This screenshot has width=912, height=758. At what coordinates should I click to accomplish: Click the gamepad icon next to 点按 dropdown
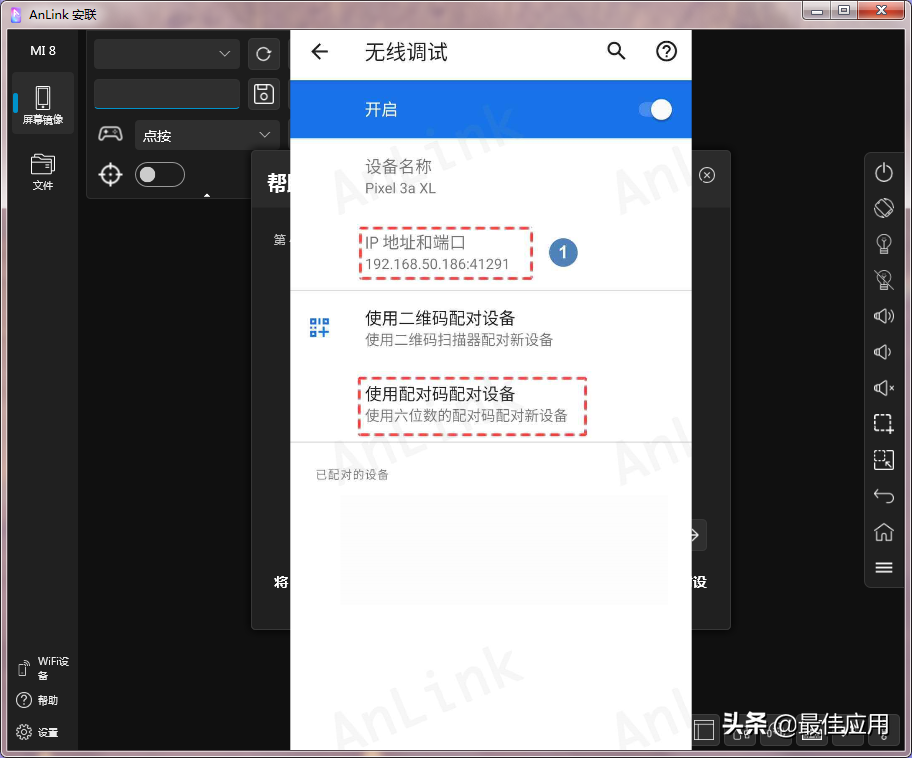click(110, 134)
